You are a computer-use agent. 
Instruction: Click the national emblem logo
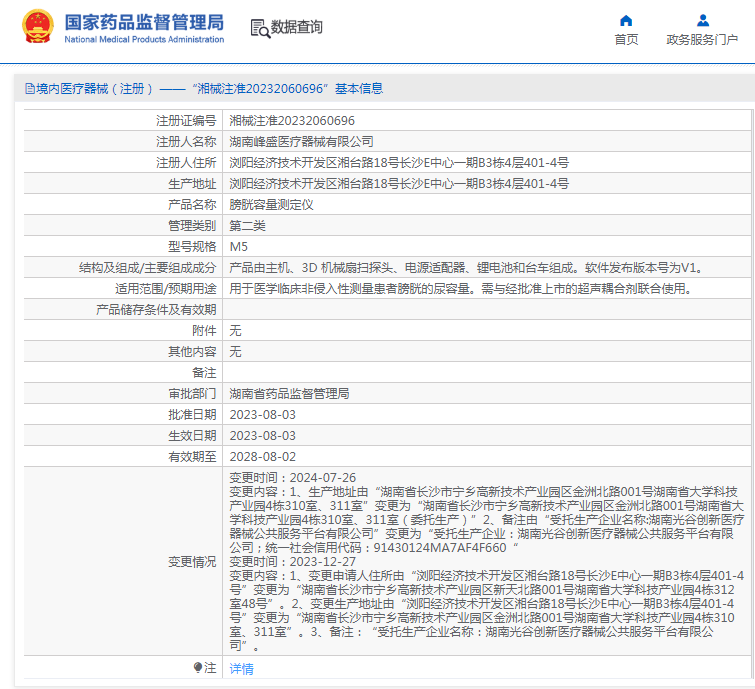coord(38,27)
